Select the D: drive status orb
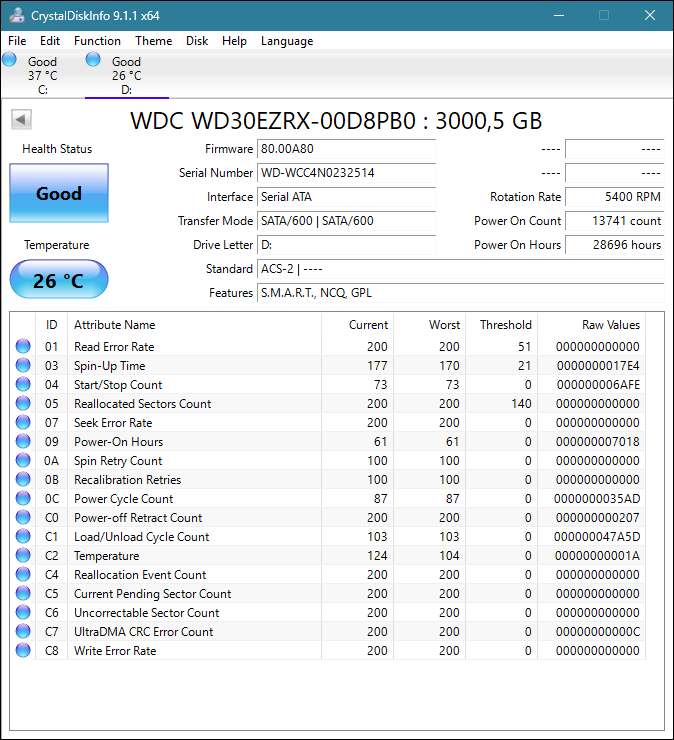 93,59
